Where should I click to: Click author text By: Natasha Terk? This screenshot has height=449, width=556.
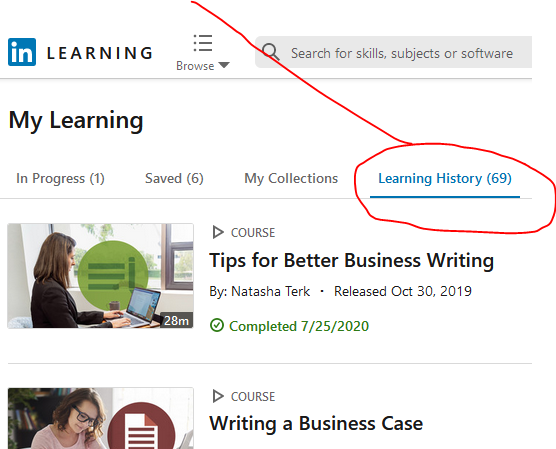pos(260,292)
